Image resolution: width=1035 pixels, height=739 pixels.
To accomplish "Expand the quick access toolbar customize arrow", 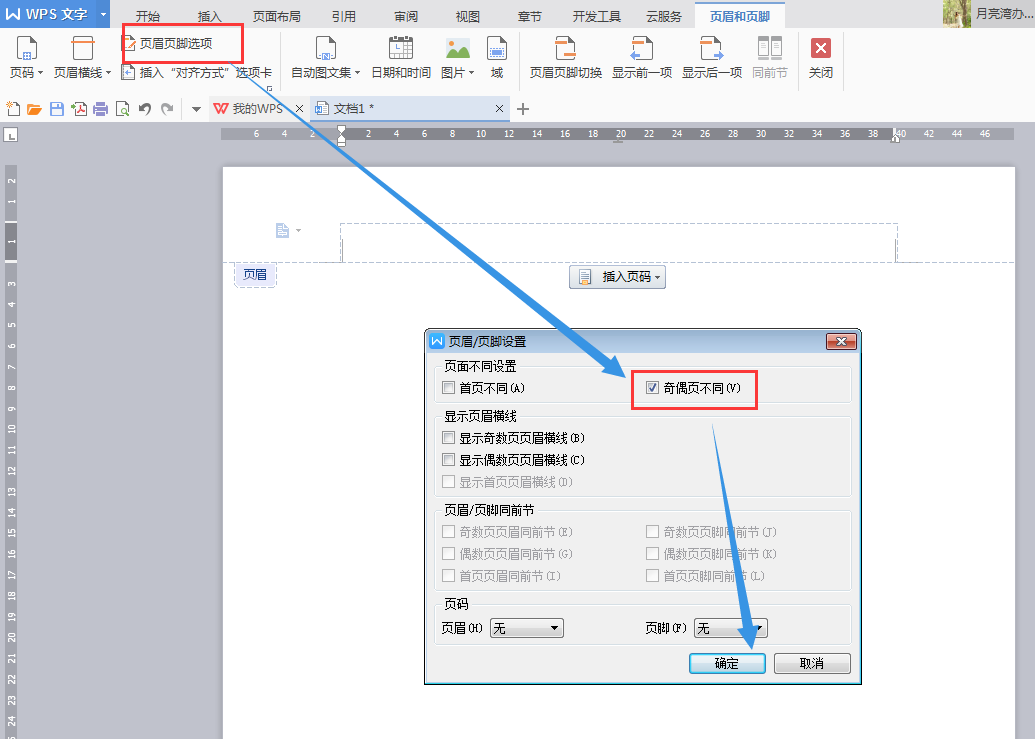I will pyautogui.click(x=196, y=110).
